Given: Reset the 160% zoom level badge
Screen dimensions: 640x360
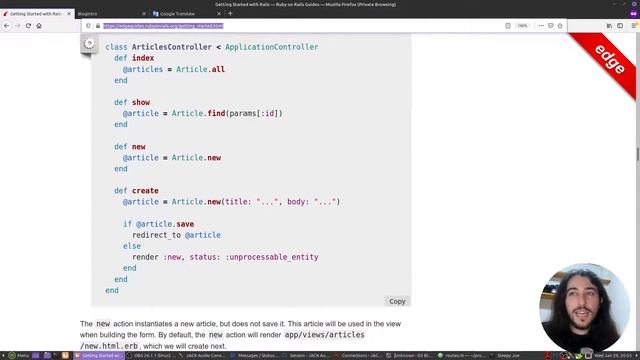Looking at the screenshot, I should tap(523, 26).
